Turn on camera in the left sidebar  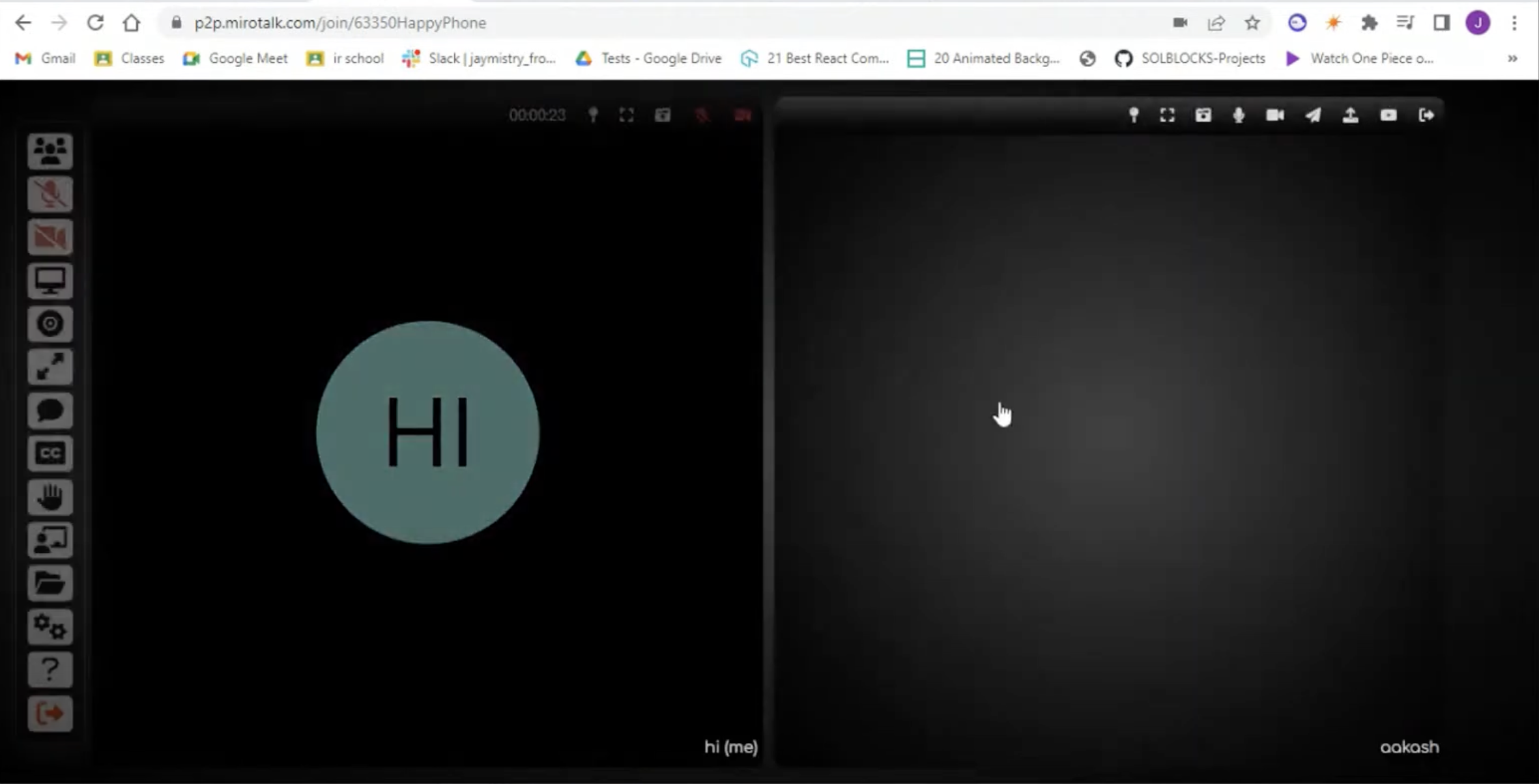click(50, 237)
